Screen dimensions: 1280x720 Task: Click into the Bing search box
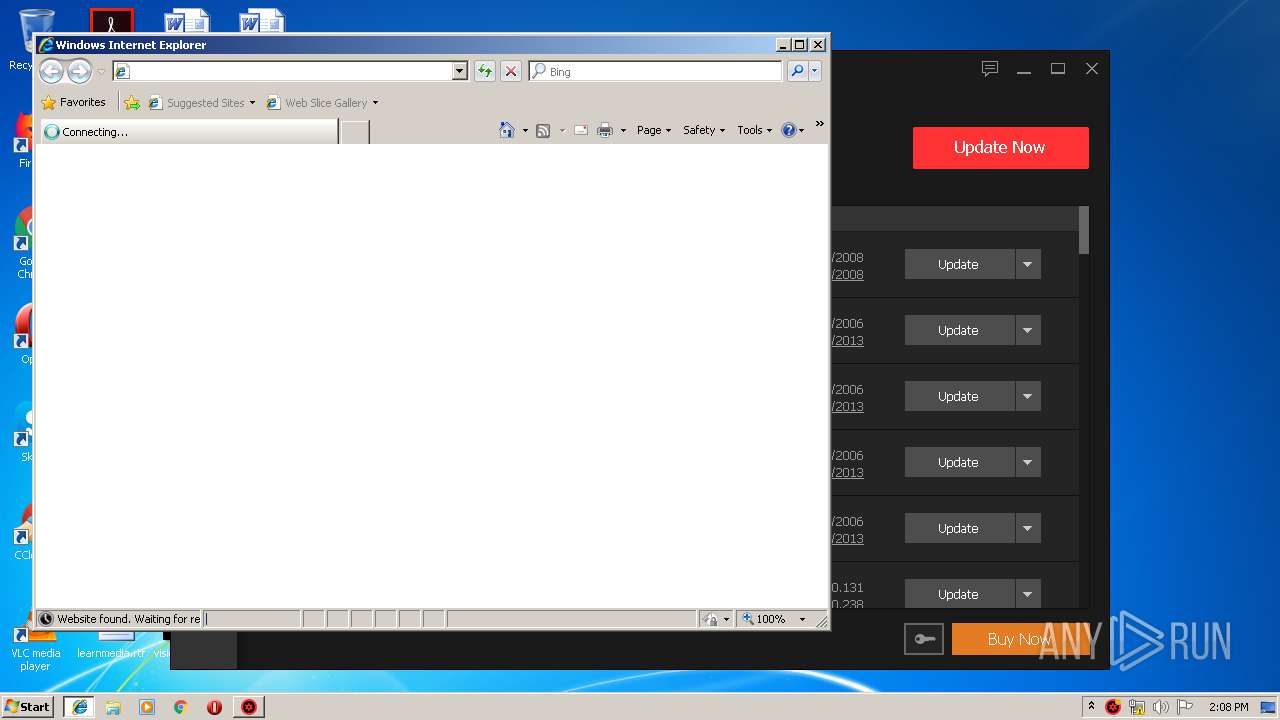point(655,71)
